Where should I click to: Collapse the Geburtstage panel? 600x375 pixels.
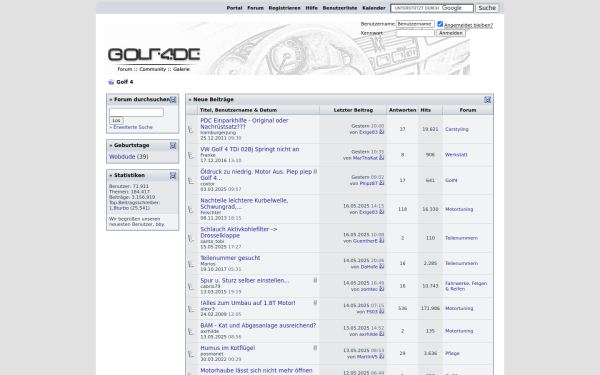pyautogui.click(x=173, y=145)
